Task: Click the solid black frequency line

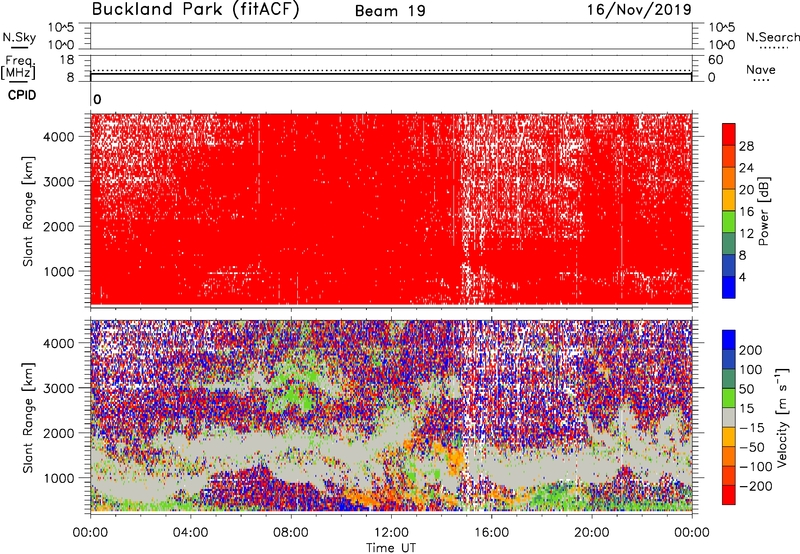Action: (x=391, y=74)
